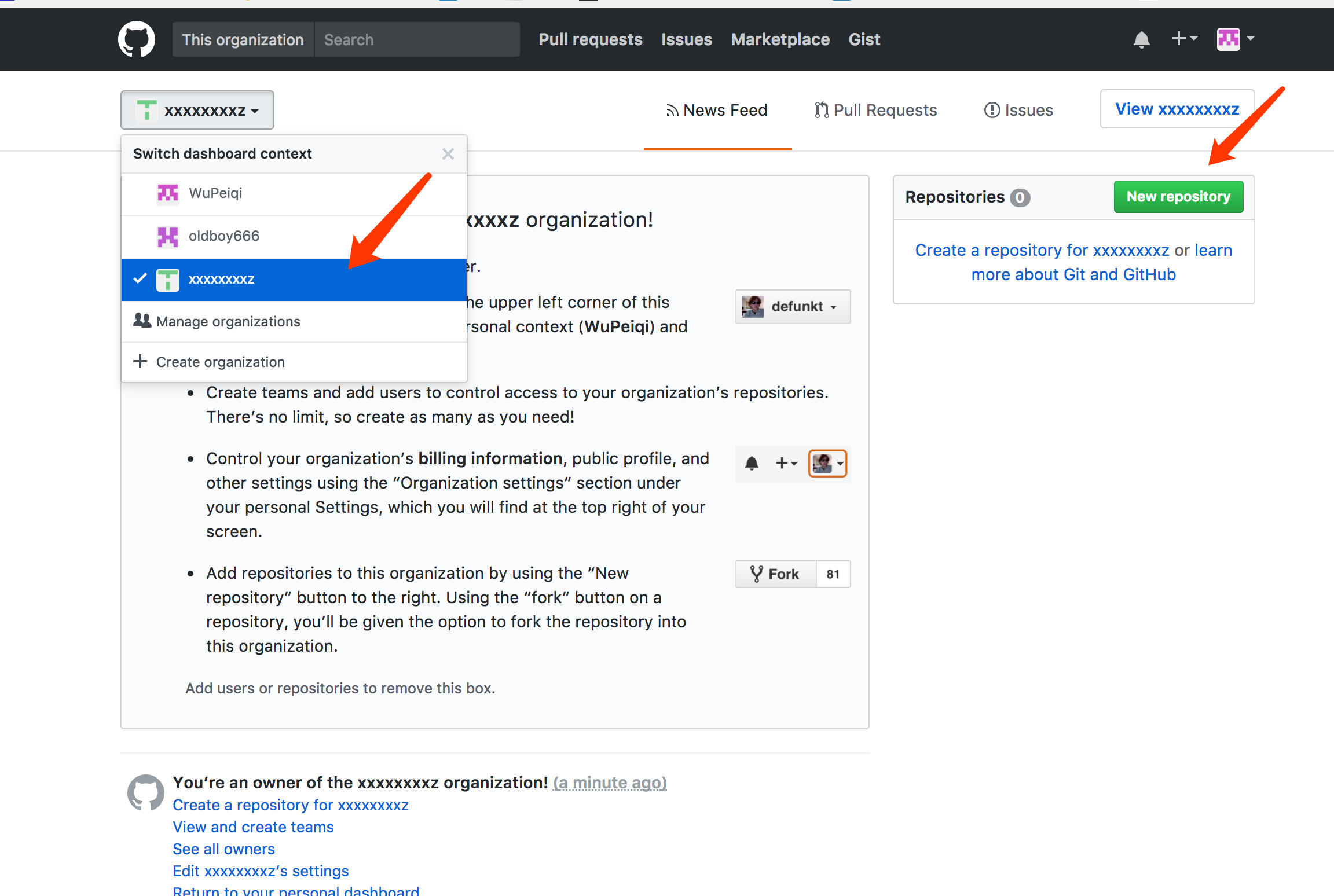Click the green New repository button
Viewport: 1334px width, 896px height.
pos(1178,197)
